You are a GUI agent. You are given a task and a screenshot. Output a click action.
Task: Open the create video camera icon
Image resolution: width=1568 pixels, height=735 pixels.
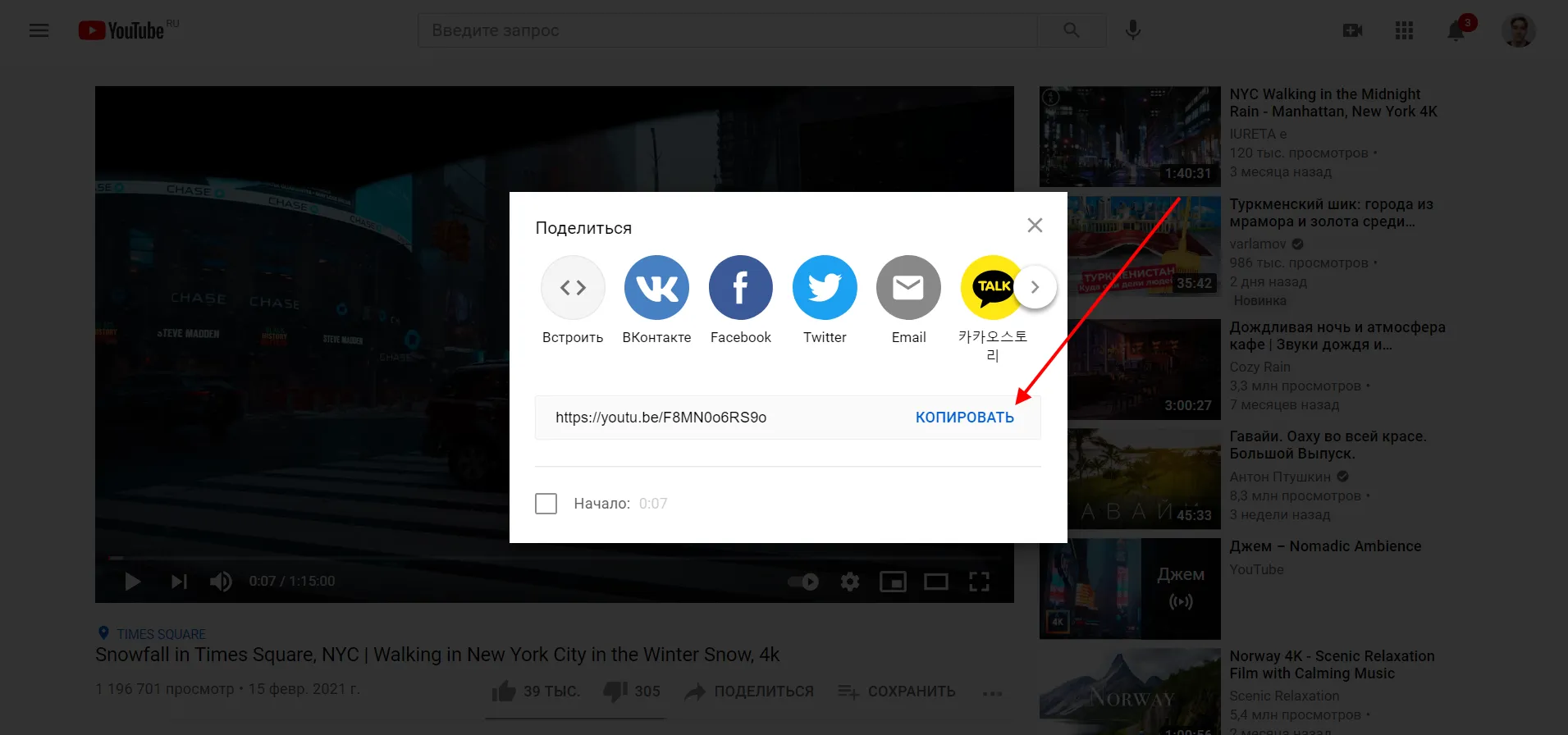[x=1352, y=30]
